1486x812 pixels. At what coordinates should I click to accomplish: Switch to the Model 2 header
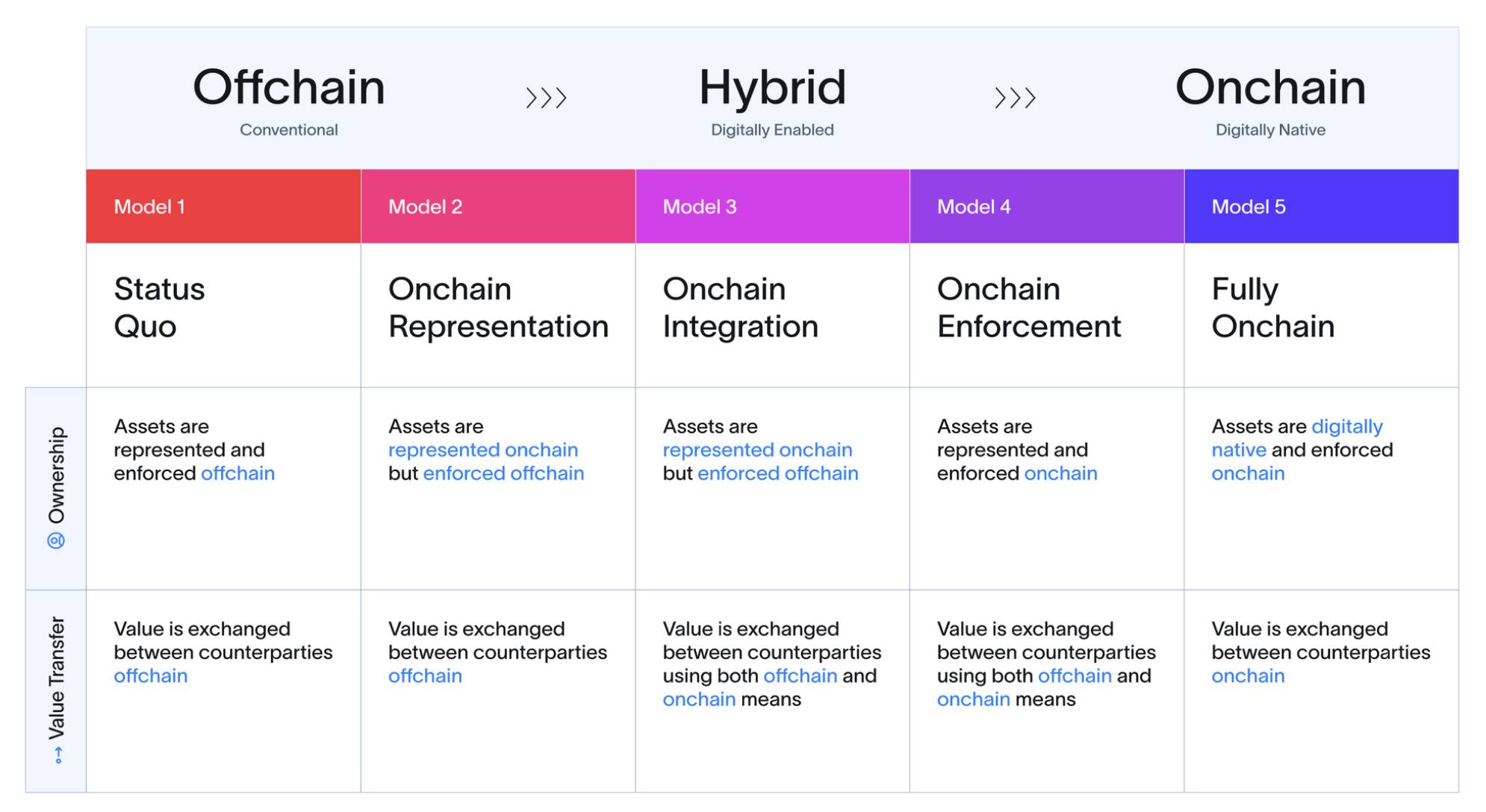click(x=498, y=207)
